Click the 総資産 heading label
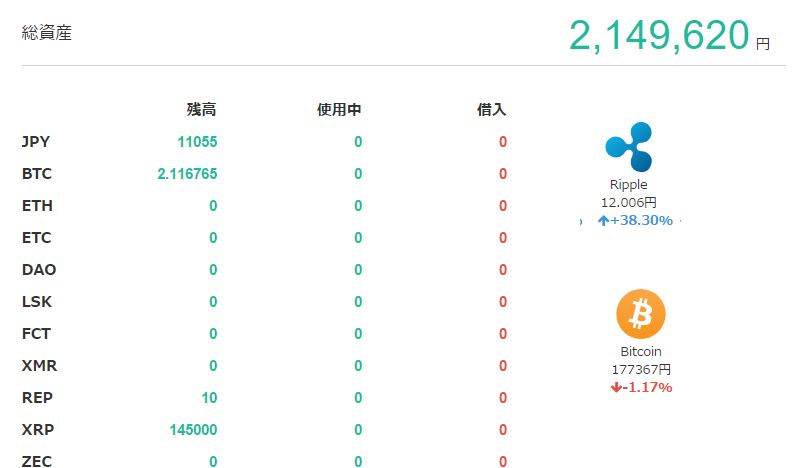Screen dimensions: 800x468 tap(47, 33)
